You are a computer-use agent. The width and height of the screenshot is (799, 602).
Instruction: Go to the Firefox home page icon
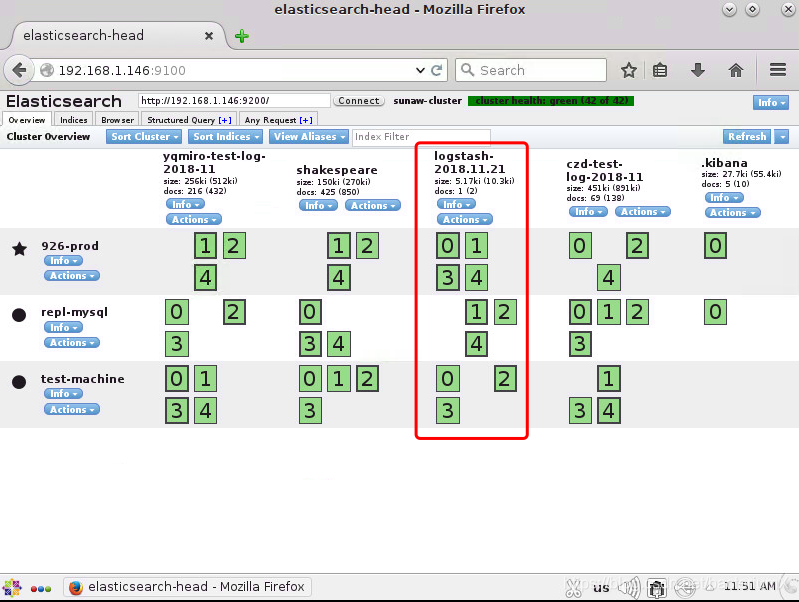coord(735,70)
